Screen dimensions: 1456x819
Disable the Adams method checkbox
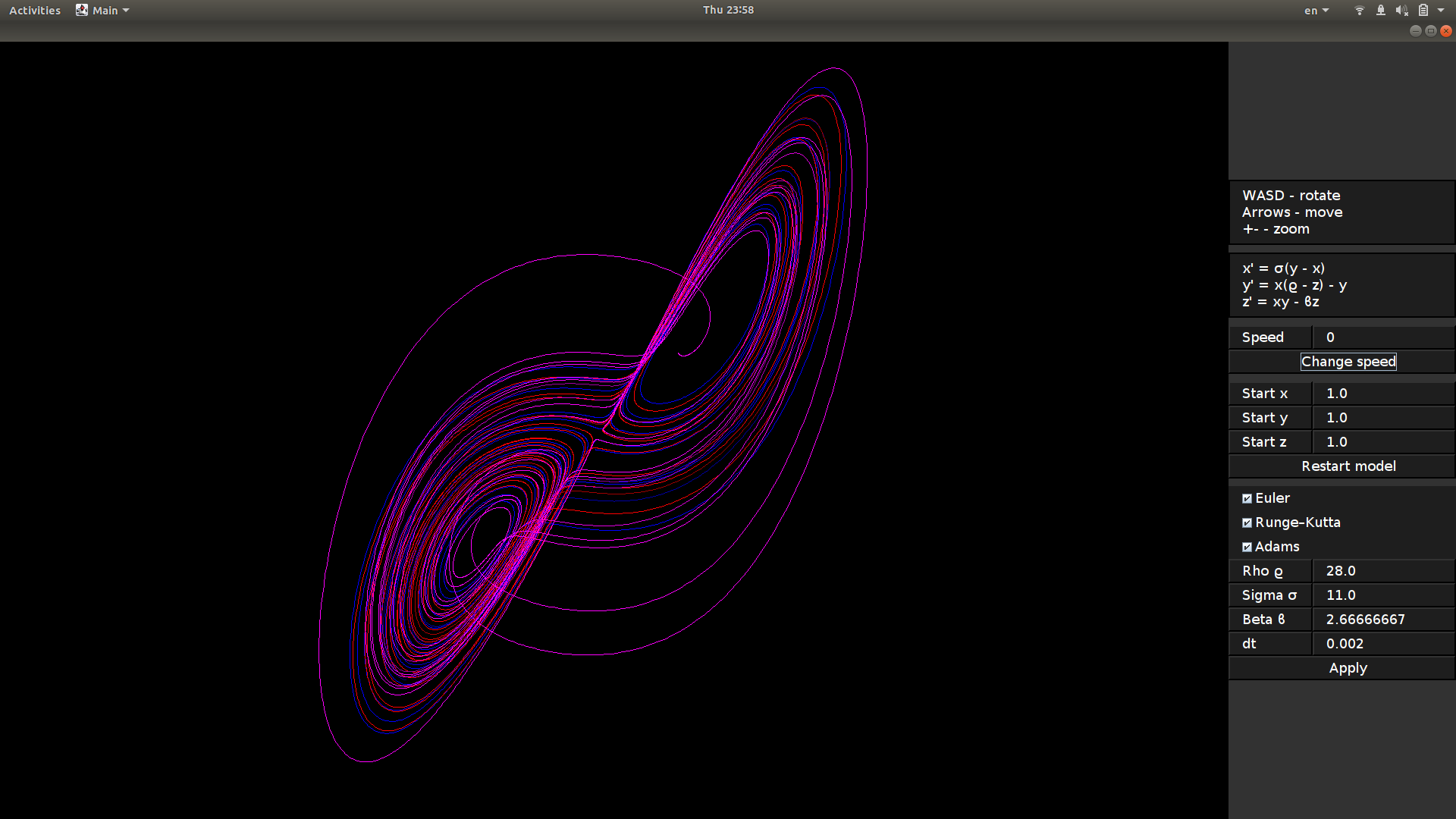point(1247,547)
